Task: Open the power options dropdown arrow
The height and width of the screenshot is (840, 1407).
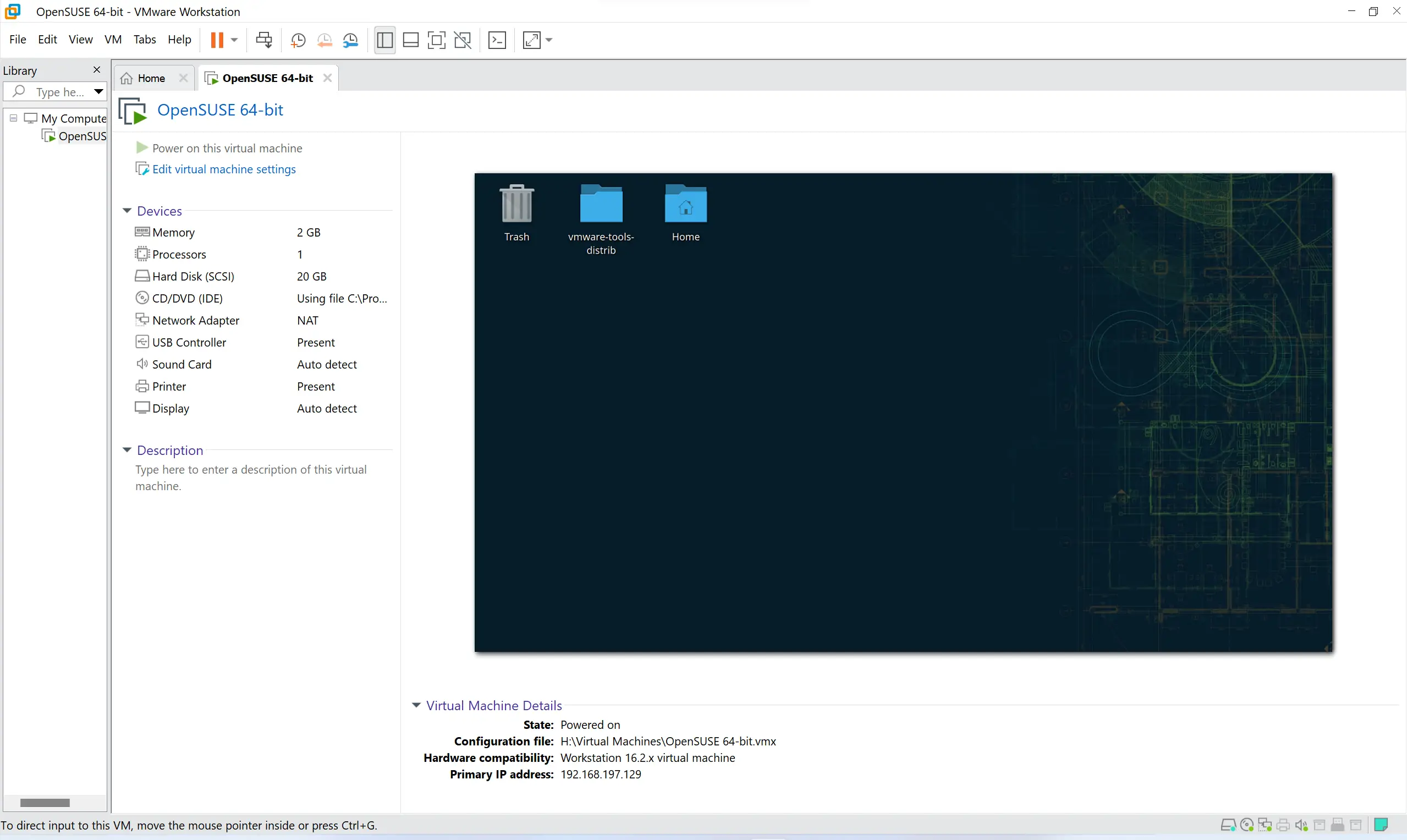Action: (234, 40)
